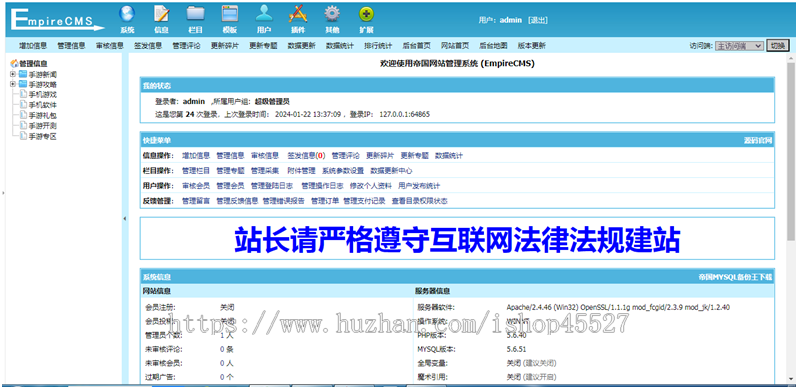Open 管理登陆日志 in the quick menu

[x=271, y=186]
